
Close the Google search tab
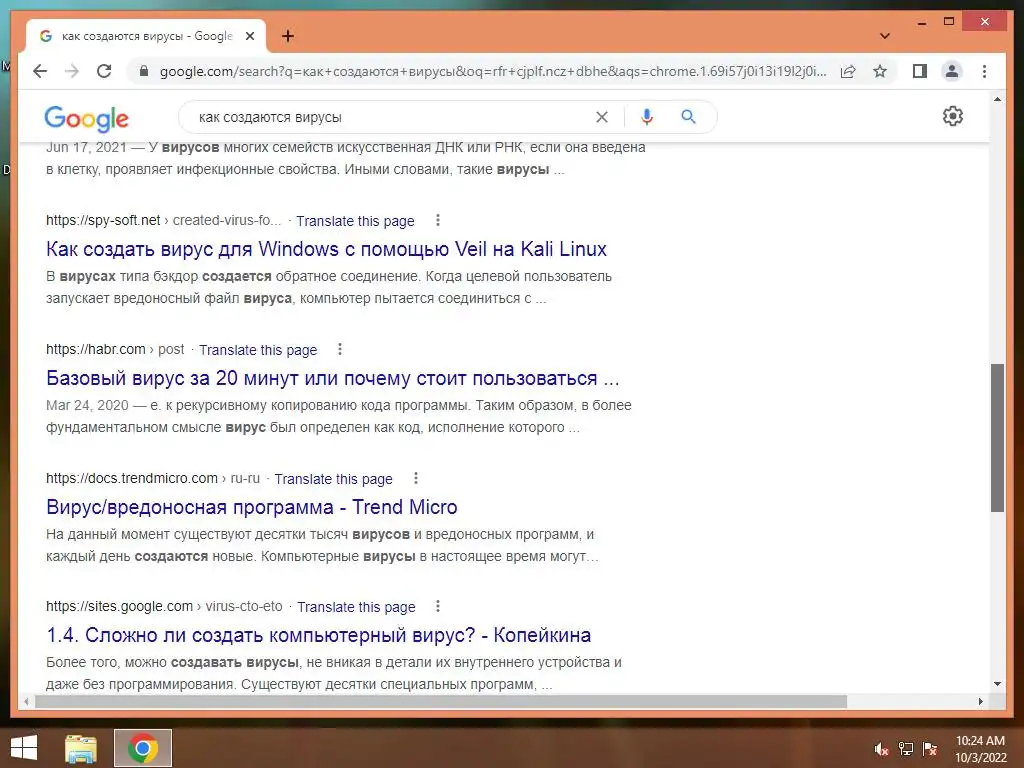coord(249,36)
